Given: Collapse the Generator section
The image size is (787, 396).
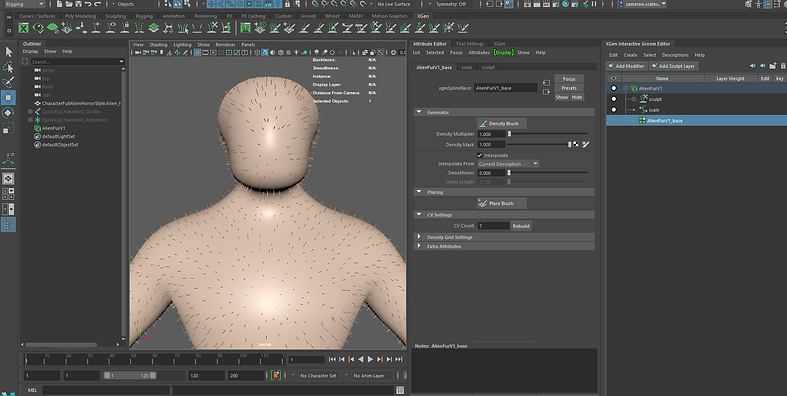Looking at the screenshot, I should click(419, 112).
